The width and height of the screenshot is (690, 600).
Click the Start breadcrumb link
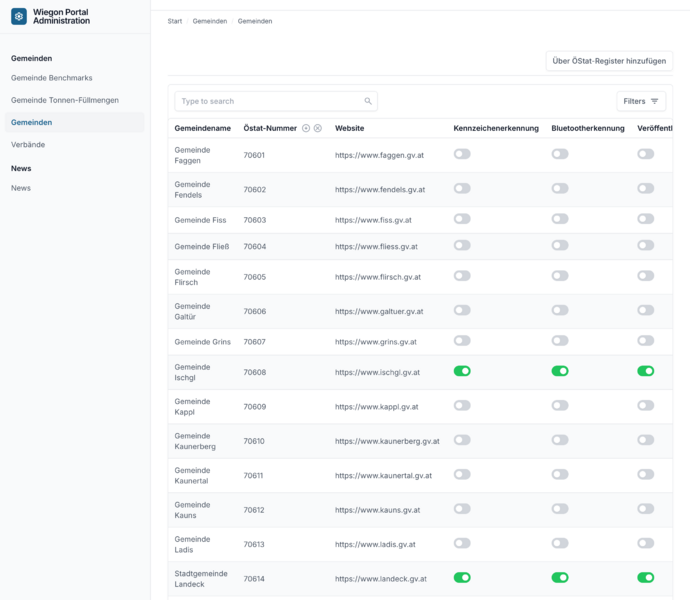coord(175,21)
